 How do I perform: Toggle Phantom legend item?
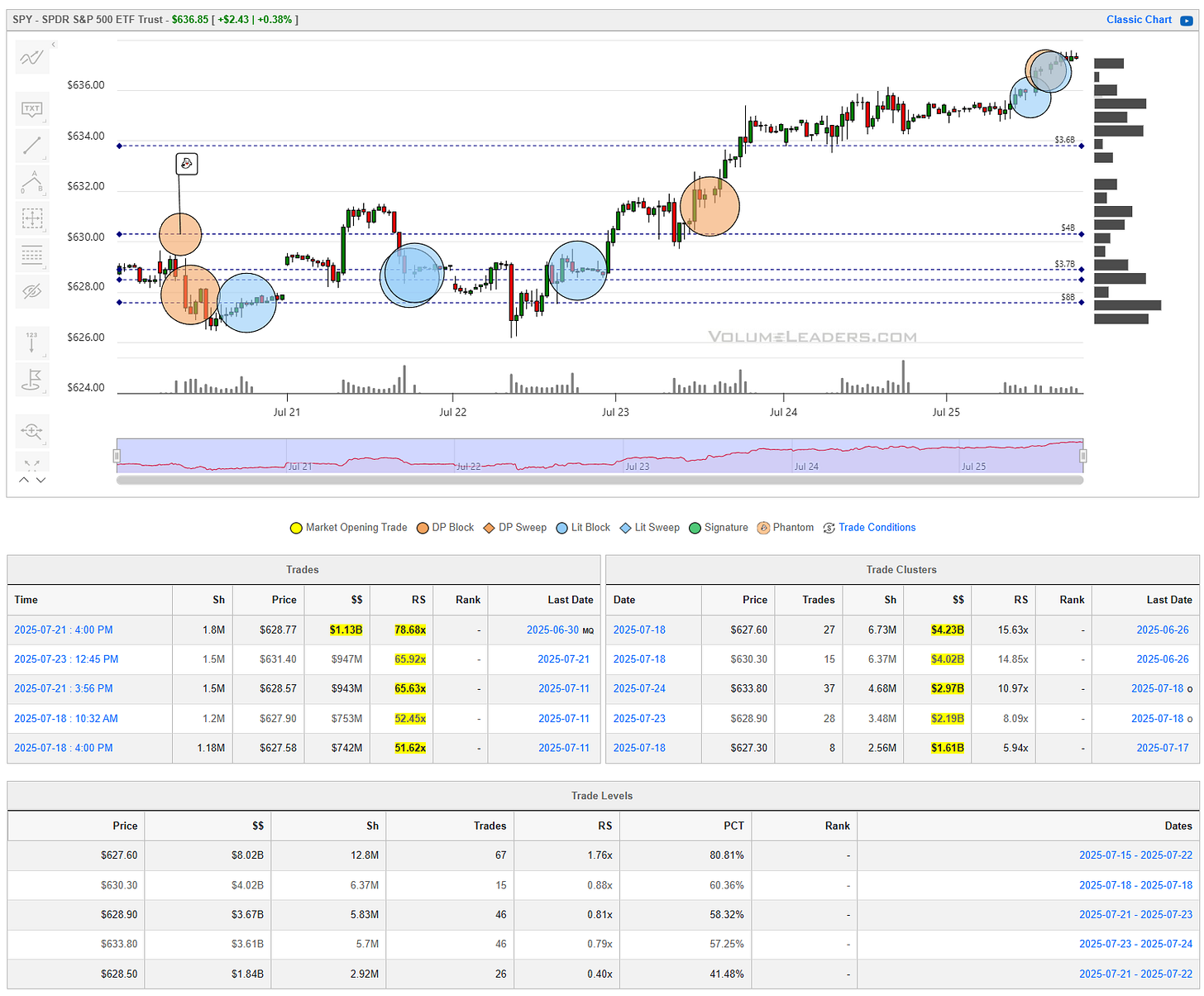[x=785, y=528]
